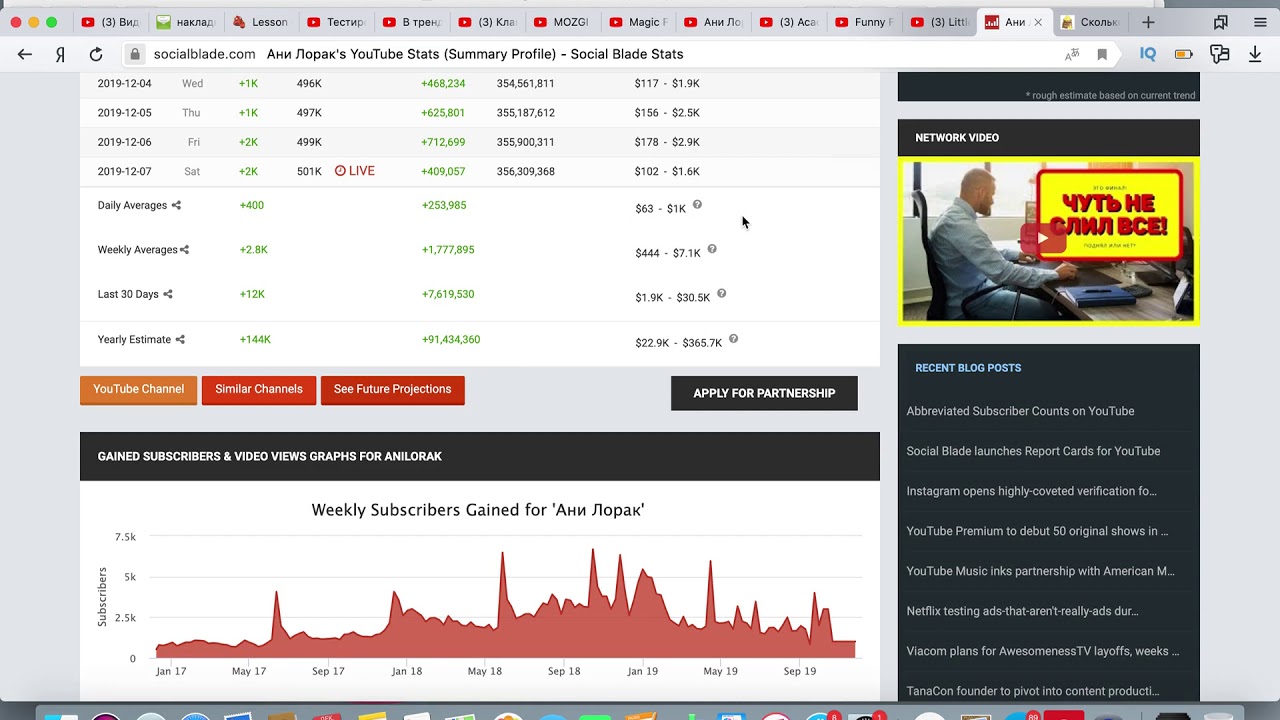Bookmark this page with the bookmark icon
Image resolution: width=1280 pixels, height=720 pixels.
coord(1102,54)
